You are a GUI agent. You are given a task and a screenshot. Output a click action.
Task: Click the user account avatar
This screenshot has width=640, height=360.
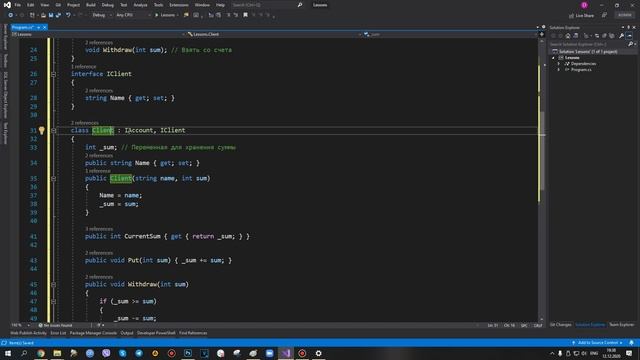[x=584, y=5]
